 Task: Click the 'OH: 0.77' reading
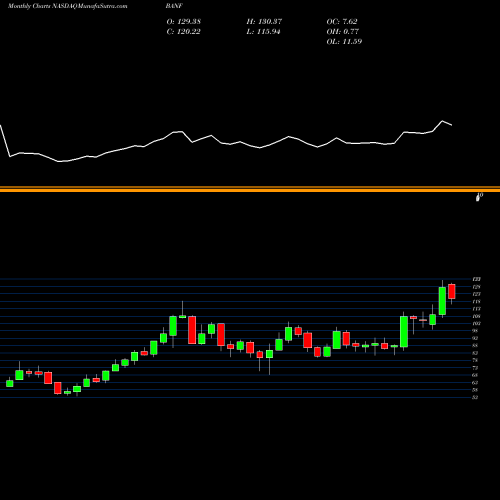[x=343, y=32]
